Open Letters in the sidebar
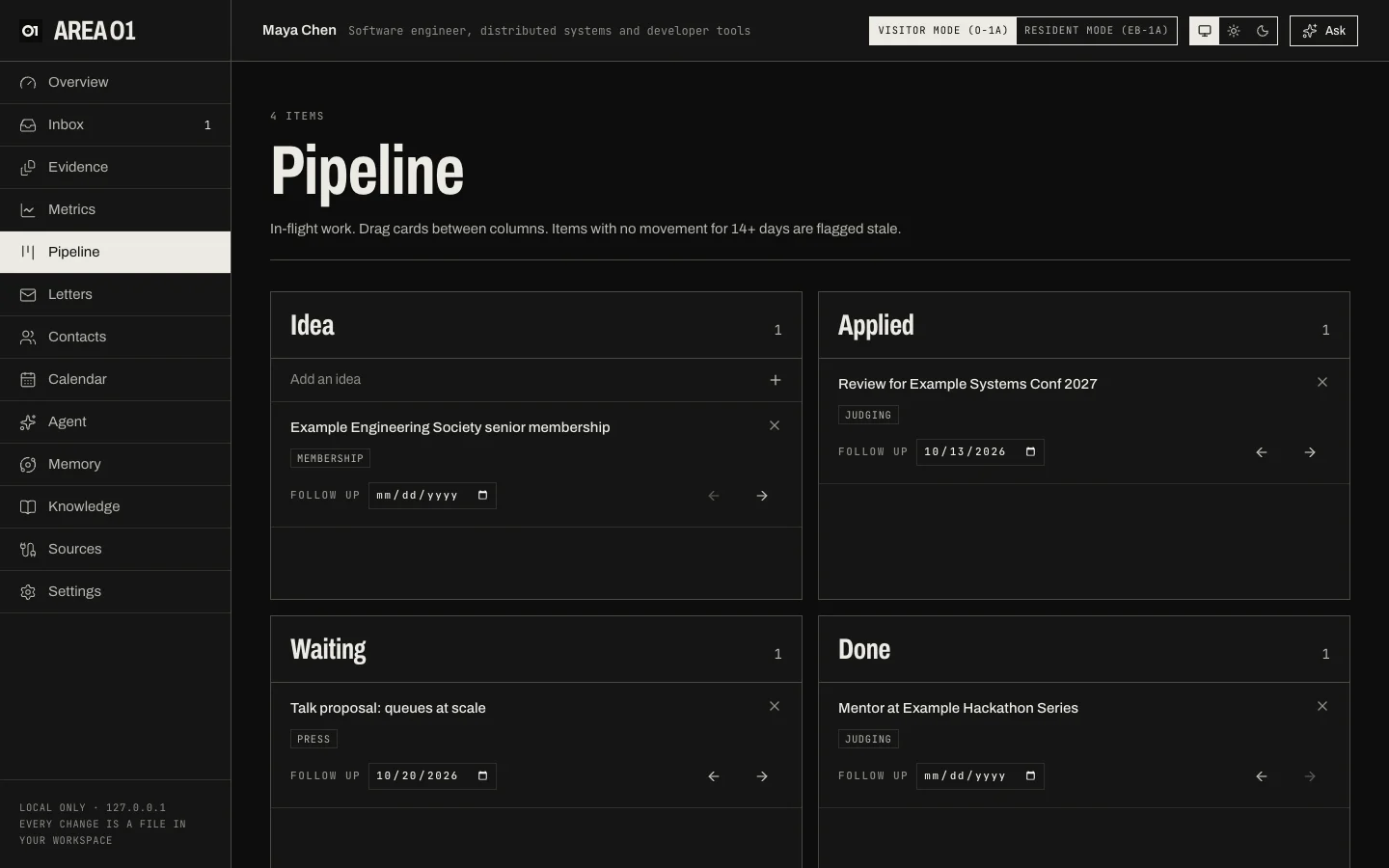This screenshot has width=1389, height=868. coord(116,295)
